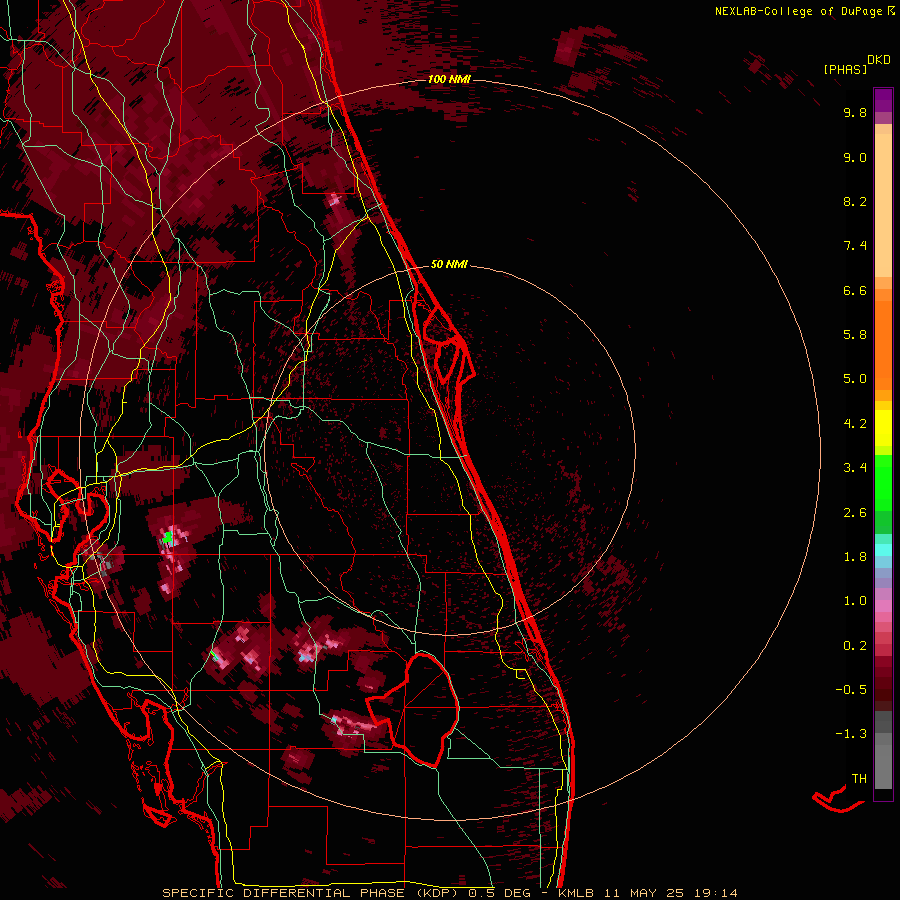Click the bright green high-KDP storm core pixel
900x900 pixels.
(168, 538)
